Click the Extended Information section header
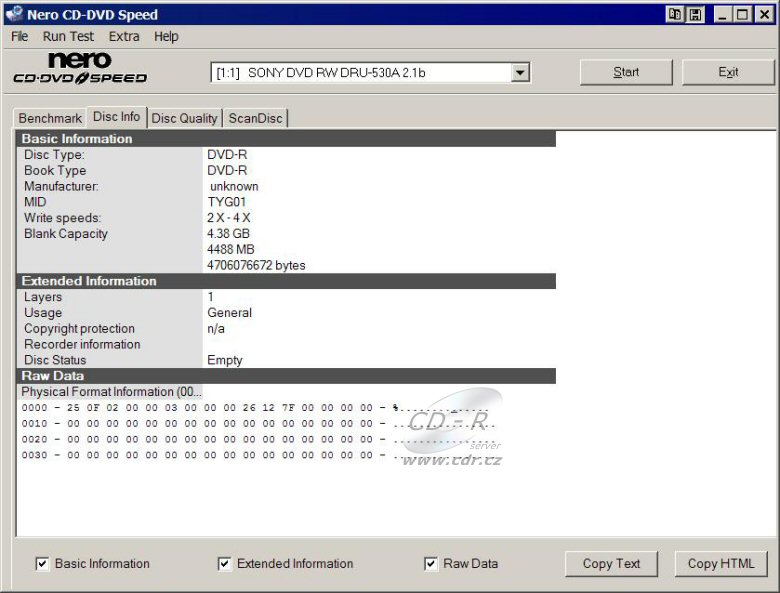 pos(286,281)
